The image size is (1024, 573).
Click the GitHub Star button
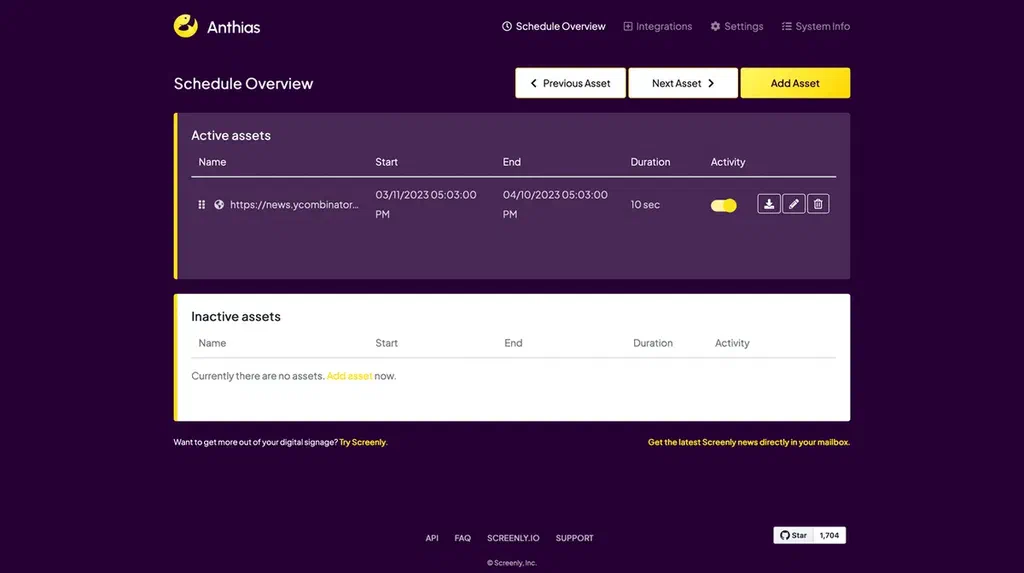click(x=793, y=535)
